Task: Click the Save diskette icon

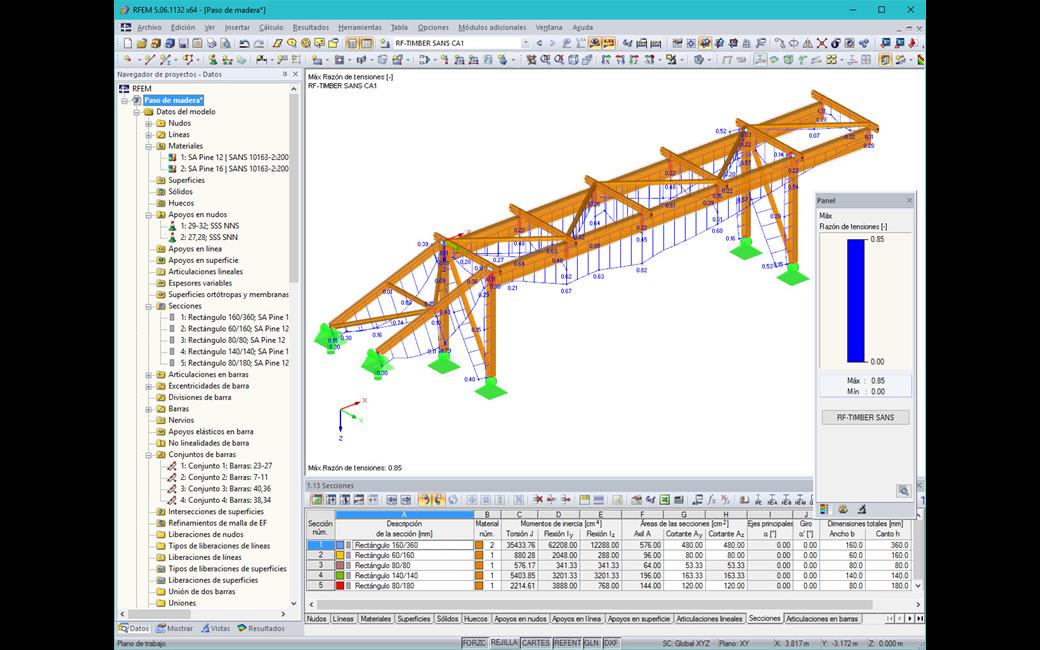Action: point(184,43)
